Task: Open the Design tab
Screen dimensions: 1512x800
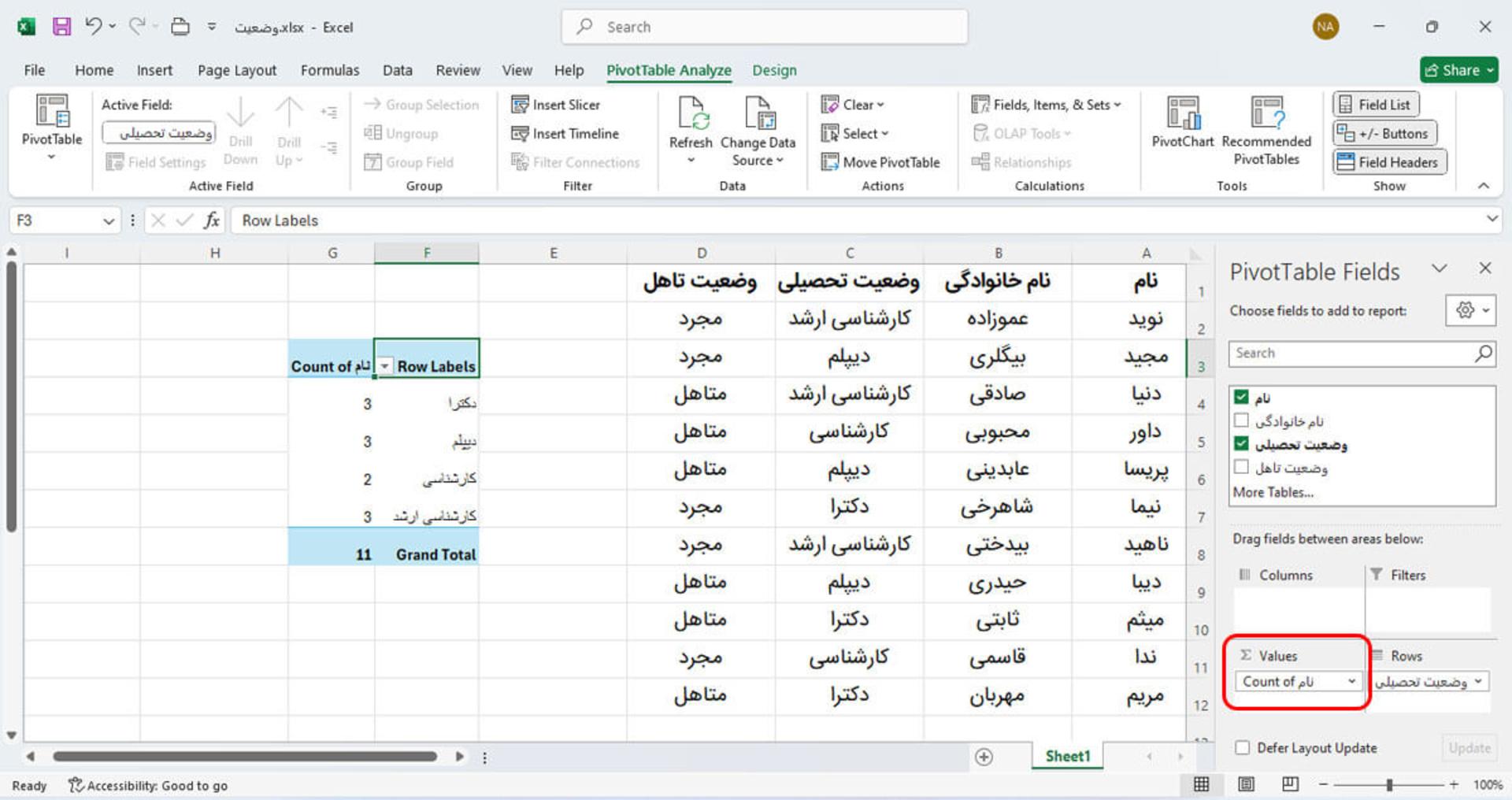Action: (774, 70)
